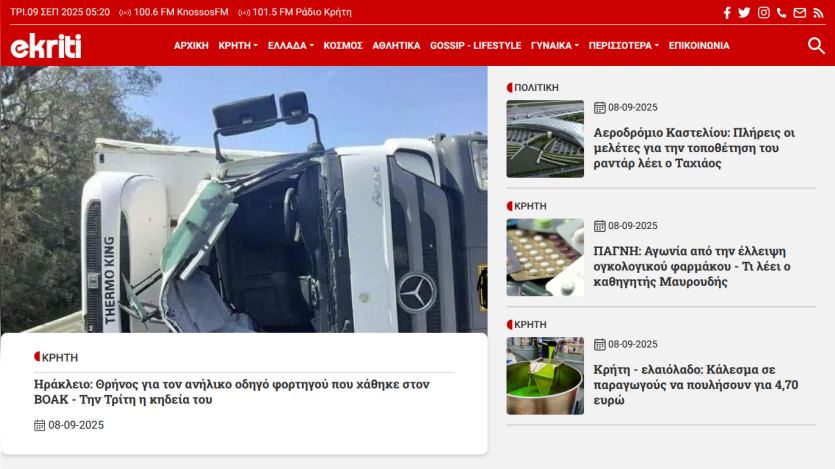Expand the ΕΛΛΑΔΑ dropdown menu
Screen dimensions: 835x469
coord(291,46)
